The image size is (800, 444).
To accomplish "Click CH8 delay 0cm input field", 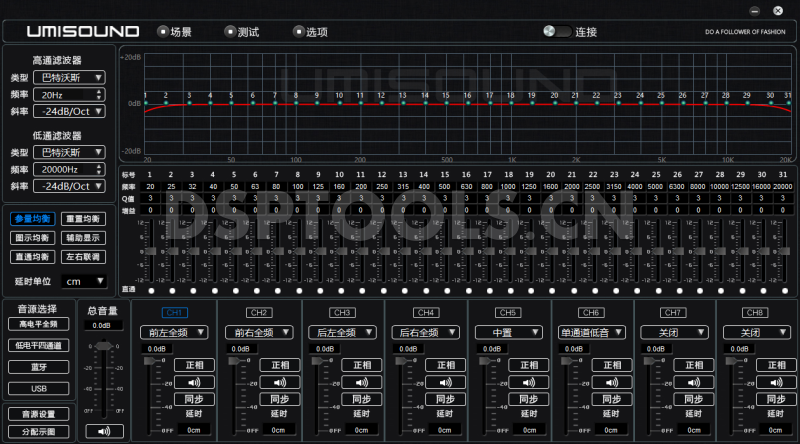I will tap(776, 430).
